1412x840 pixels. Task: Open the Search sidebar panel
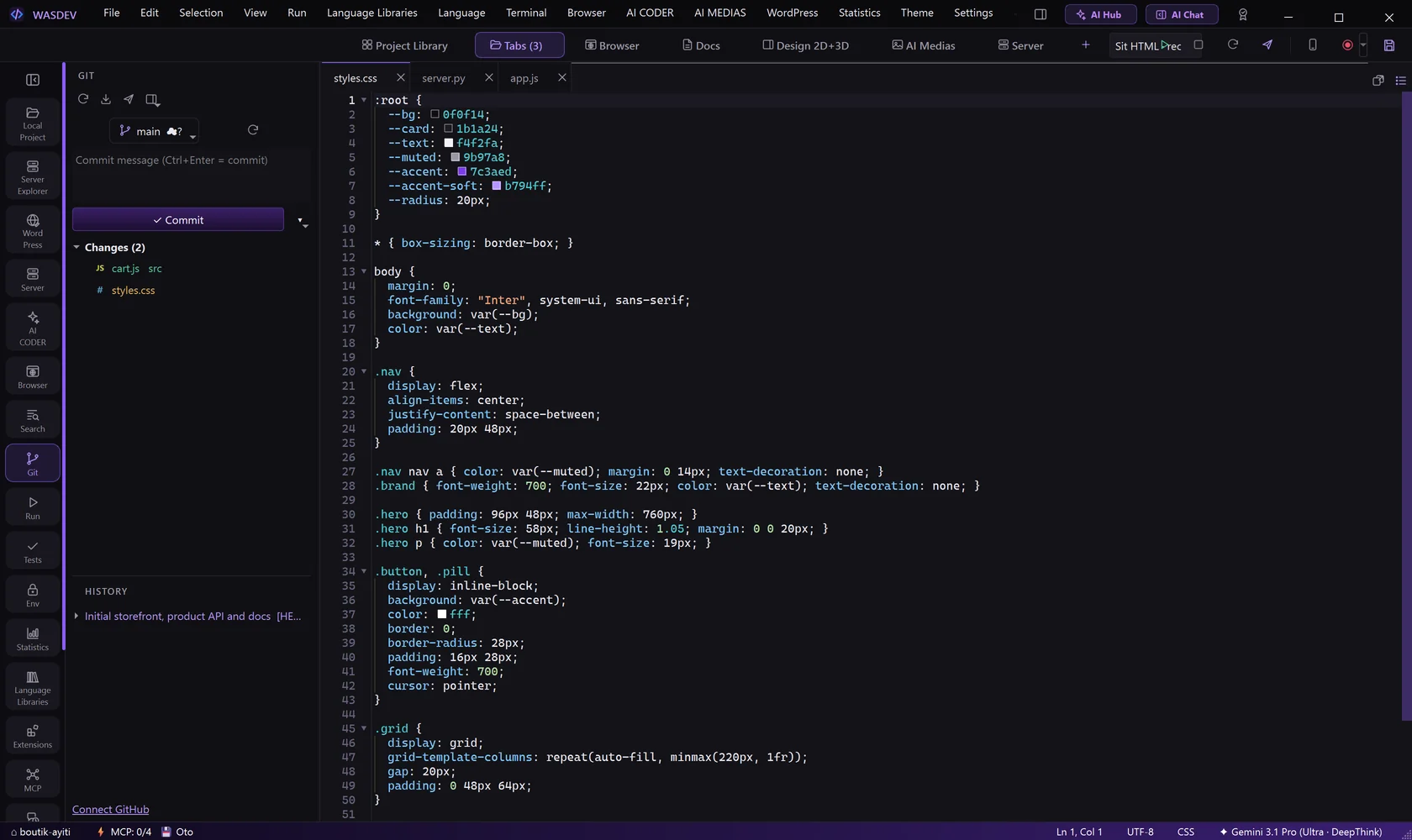[x=33, y=421]
